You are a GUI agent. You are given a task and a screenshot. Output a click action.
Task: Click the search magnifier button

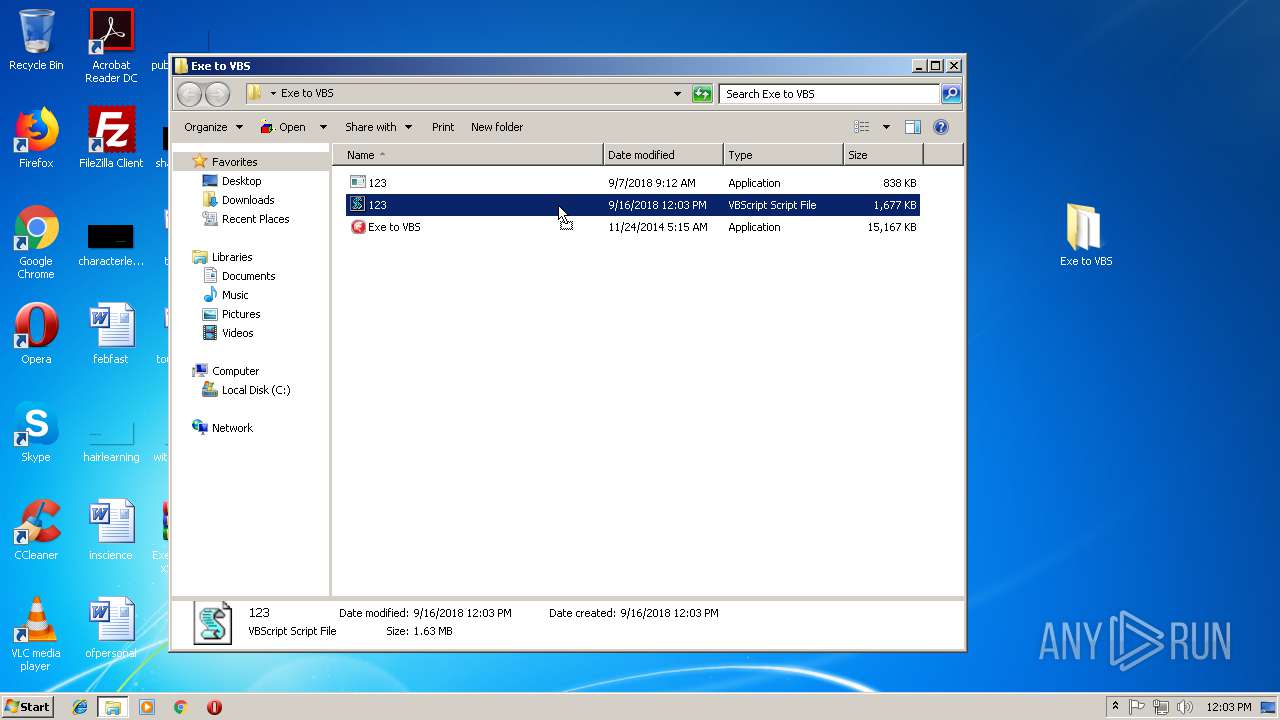(x=951, y=94)
